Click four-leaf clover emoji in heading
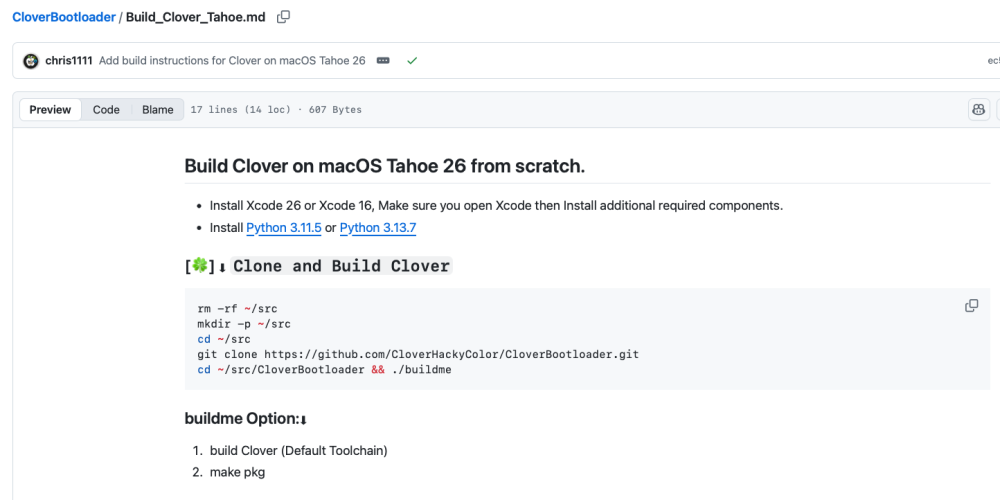This screenshot has width=1000, height=500. click(200, 265)
